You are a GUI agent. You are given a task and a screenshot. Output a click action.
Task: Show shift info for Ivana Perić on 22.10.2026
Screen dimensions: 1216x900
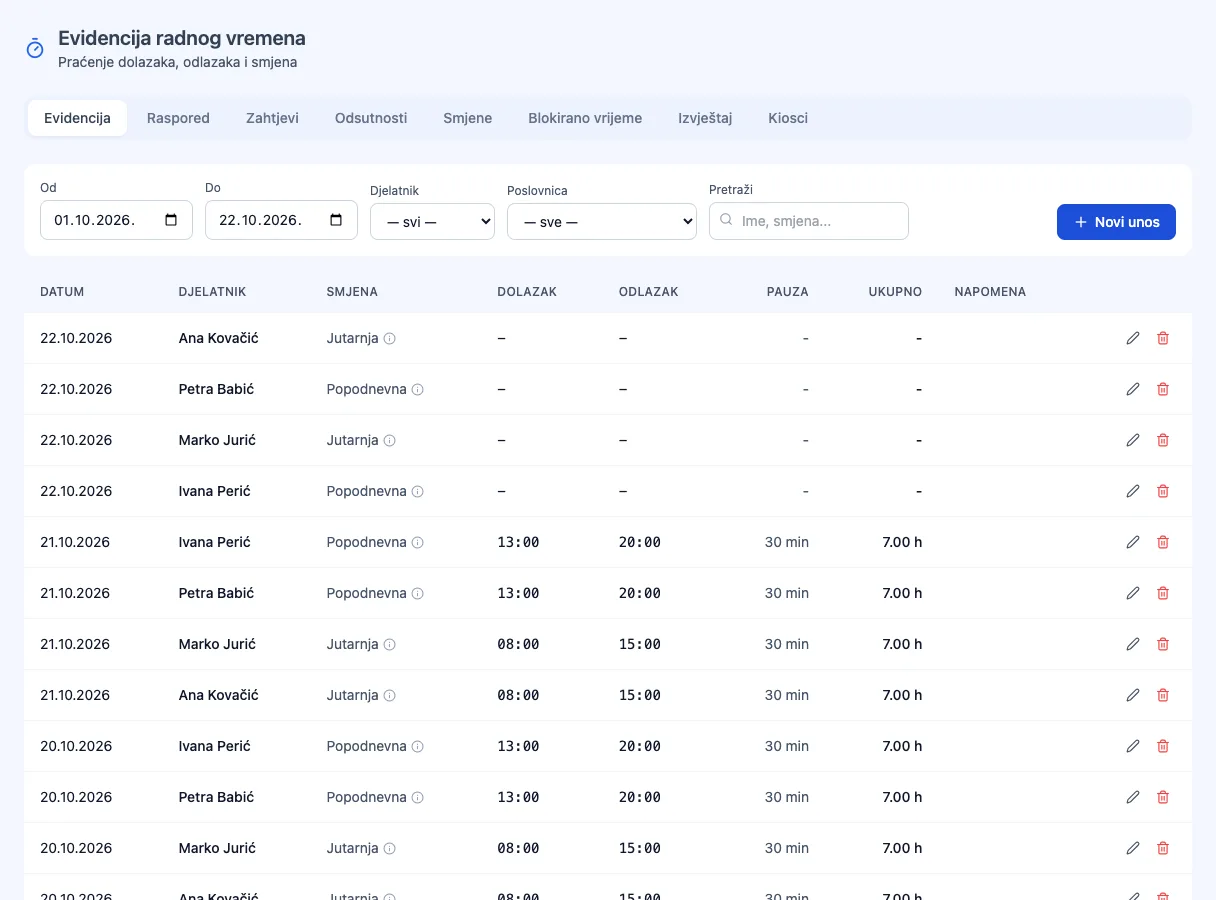418,492
